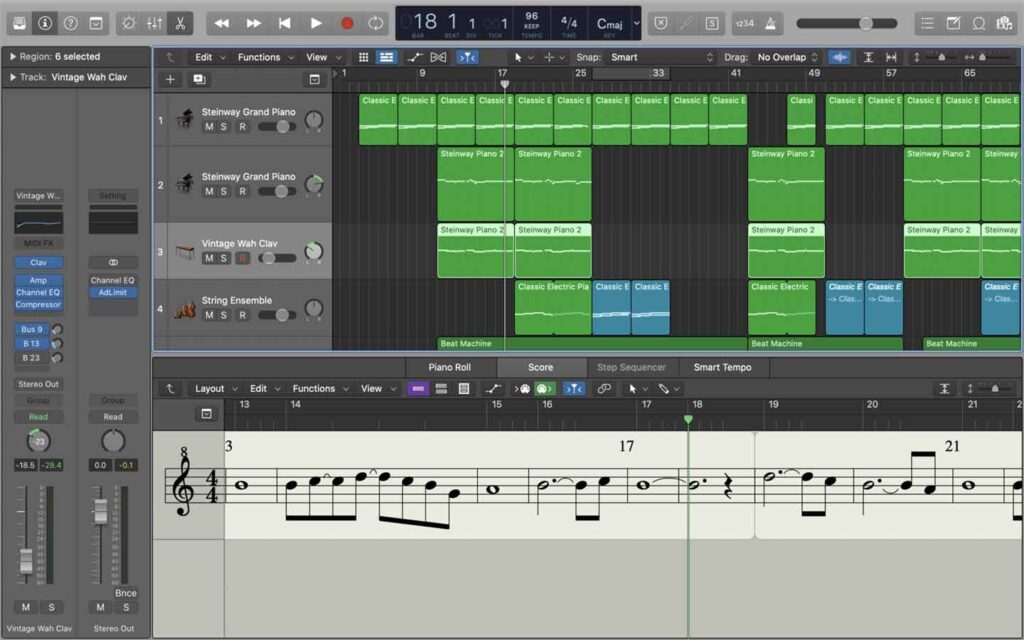This screenshot has height=640, width=1024.
Task: Open the Editors scissors icon
Action: click(180, 24)
